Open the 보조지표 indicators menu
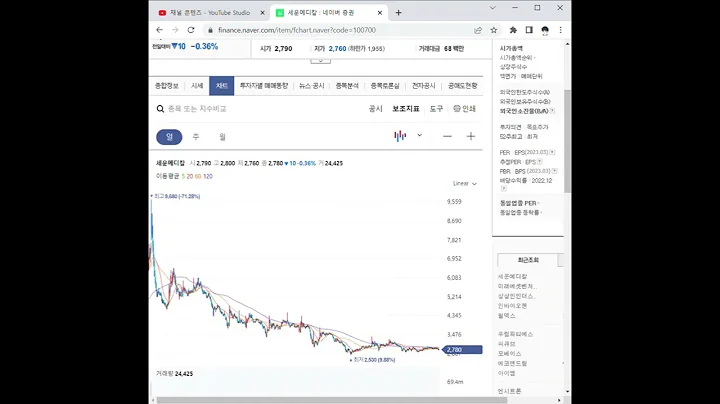The image size is (720, 404). tap(406, 109)
